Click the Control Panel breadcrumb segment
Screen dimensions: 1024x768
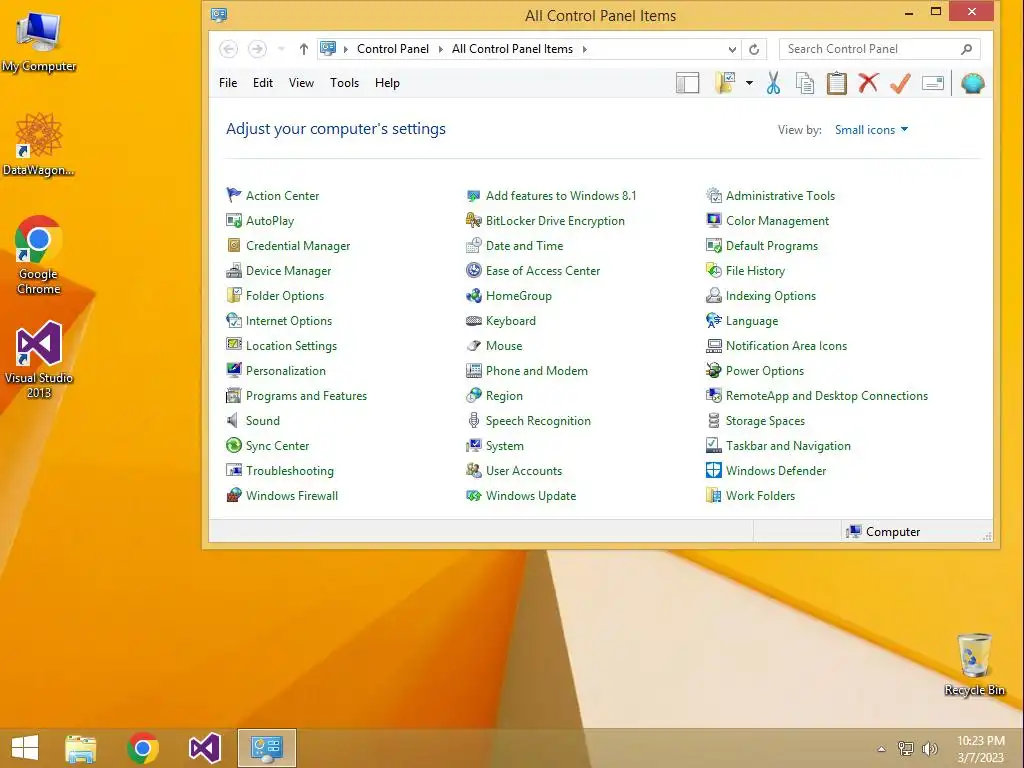coord(392,49)
